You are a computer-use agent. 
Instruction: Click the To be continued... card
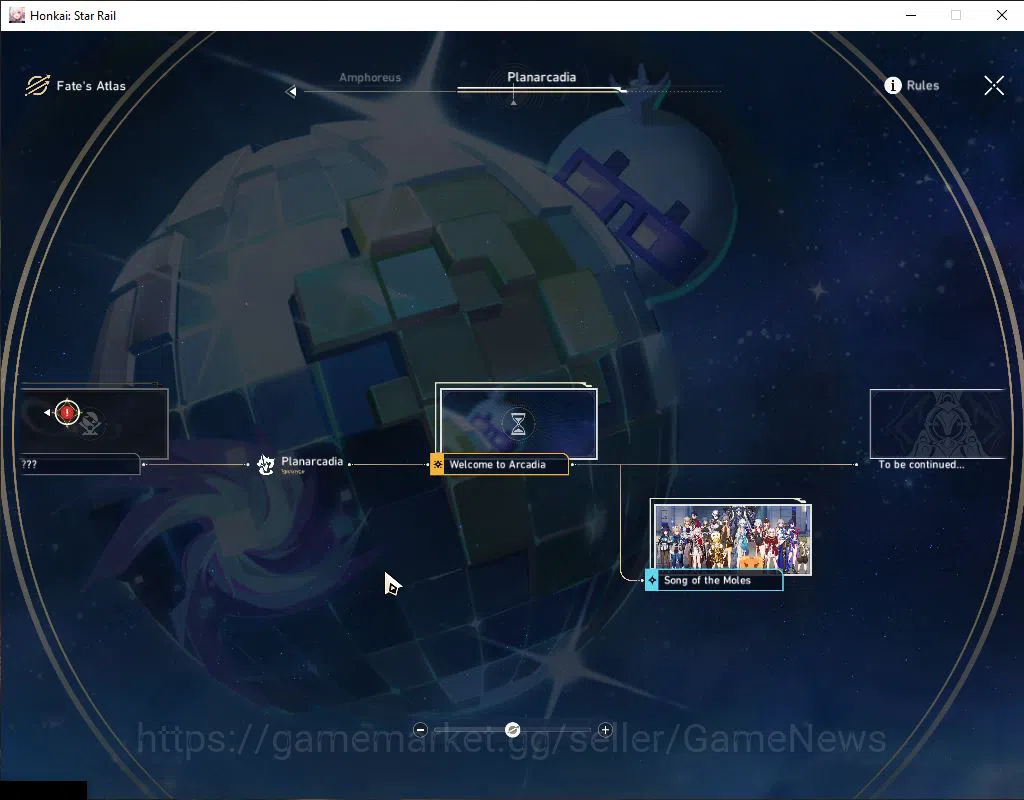[x=937, y=424]
